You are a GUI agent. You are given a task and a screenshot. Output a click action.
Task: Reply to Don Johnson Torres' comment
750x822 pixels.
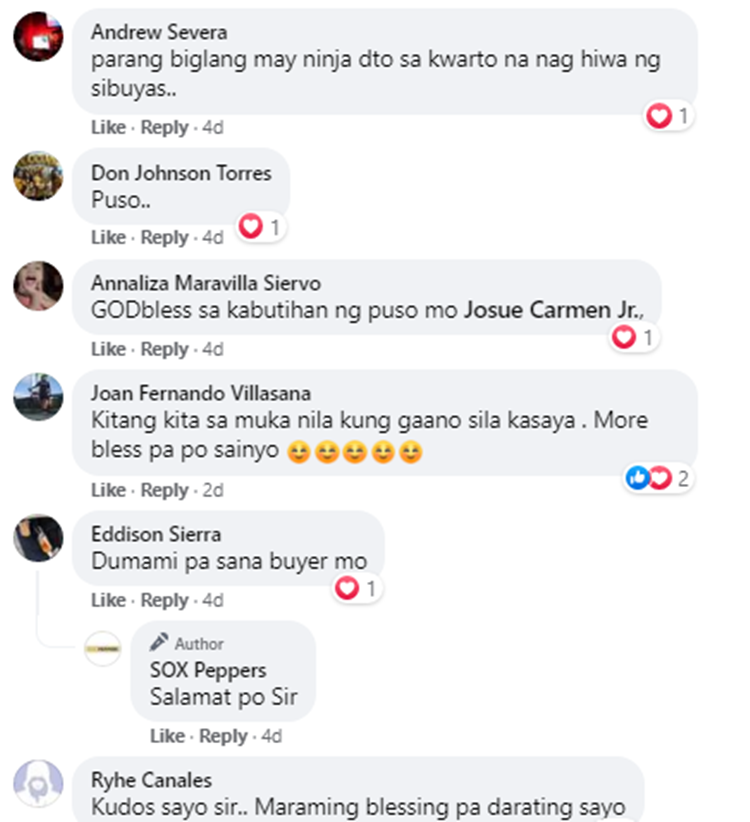(164, 237)
